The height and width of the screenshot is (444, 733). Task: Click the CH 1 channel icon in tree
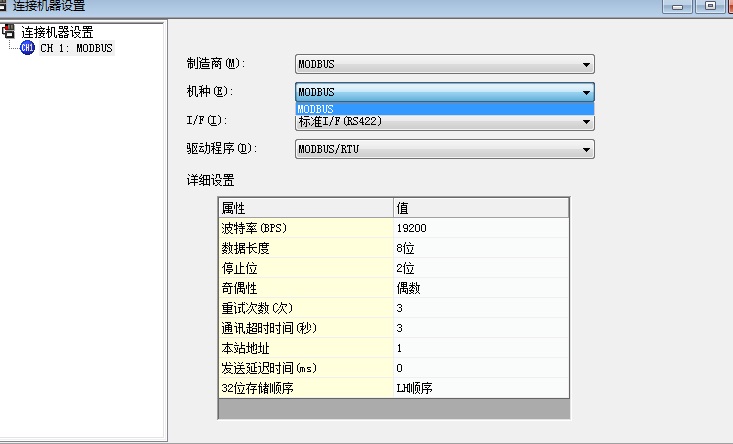[27, 47]
